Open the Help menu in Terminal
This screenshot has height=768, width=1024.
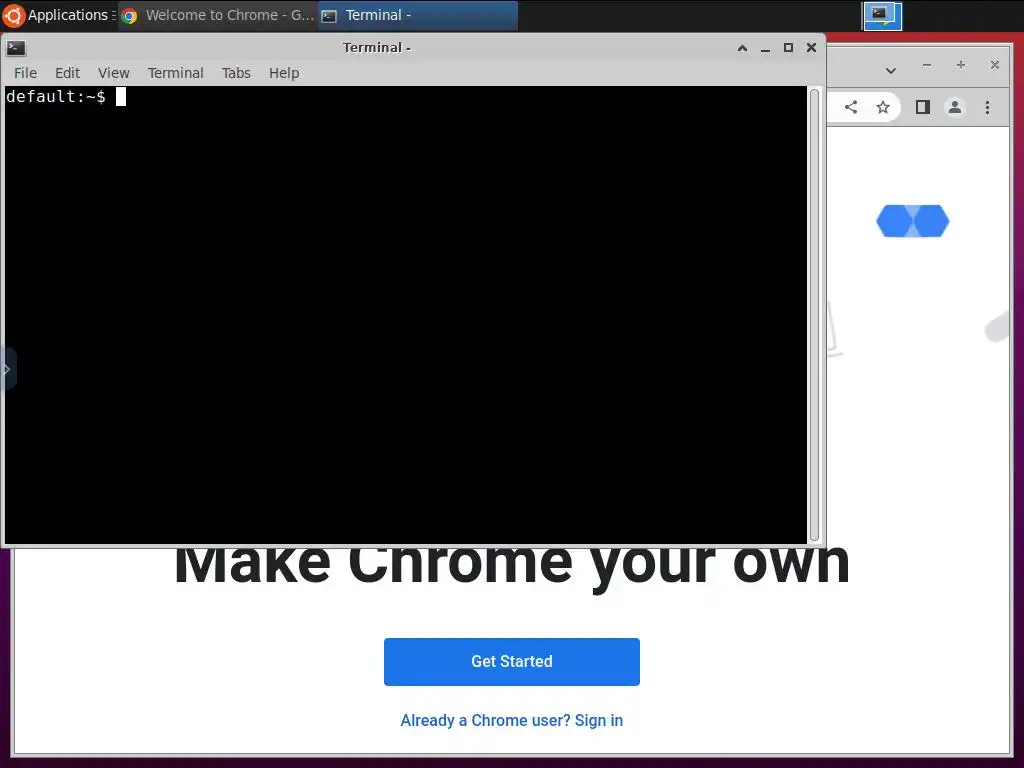284,72
